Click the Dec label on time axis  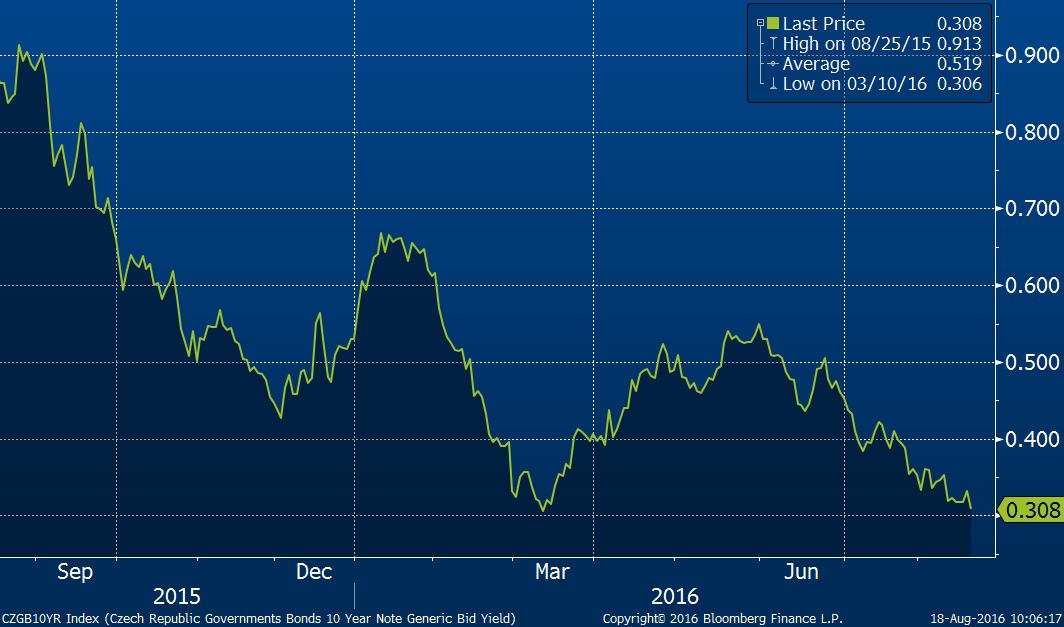pos(314,572)
